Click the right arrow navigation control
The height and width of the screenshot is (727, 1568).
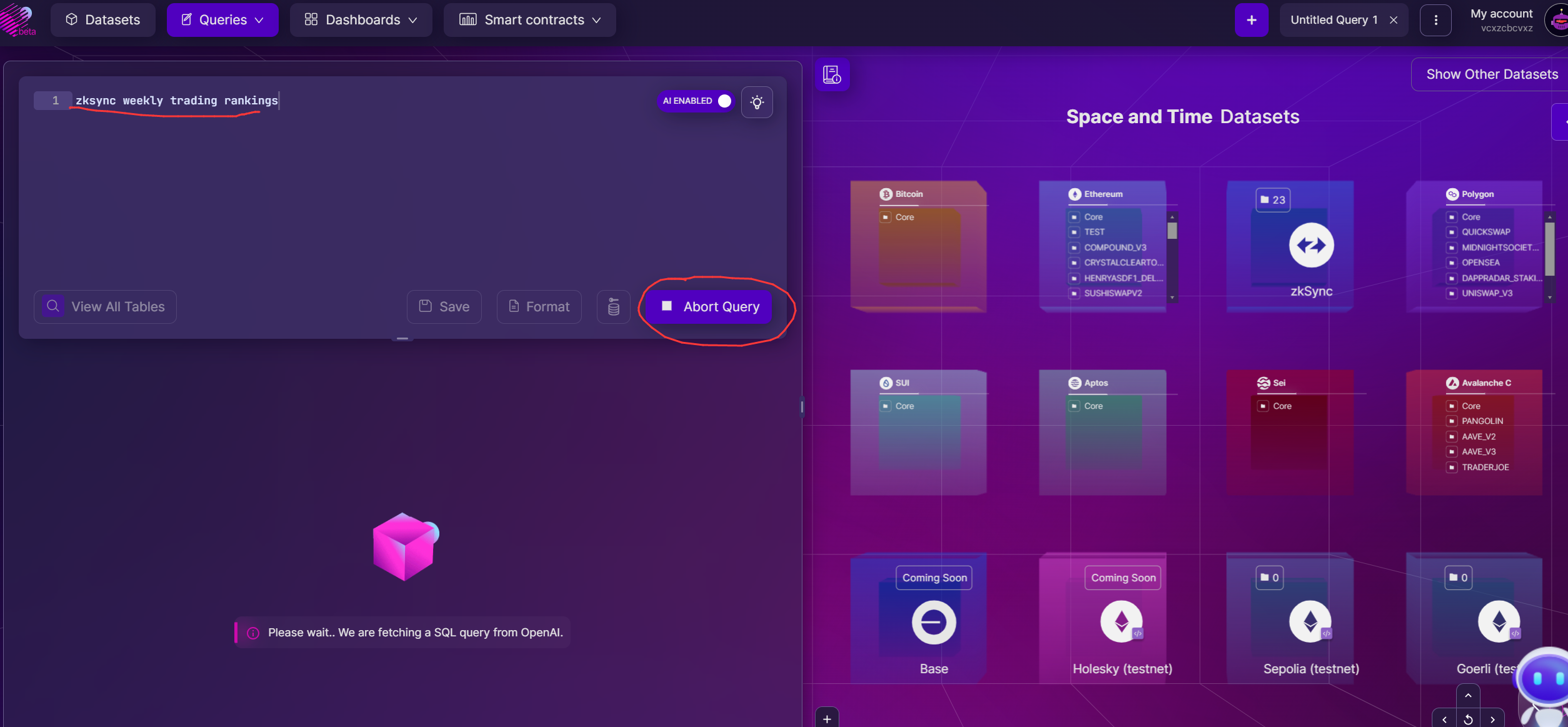coord(1492,719)
